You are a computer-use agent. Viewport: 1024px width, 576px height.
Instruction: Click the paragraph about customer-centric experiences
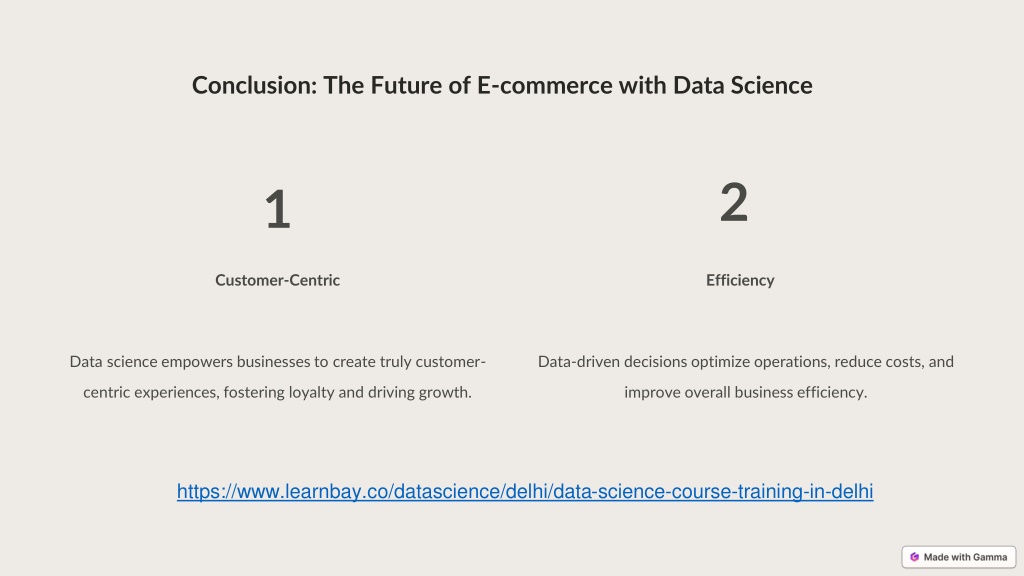[x=278, y=377]
